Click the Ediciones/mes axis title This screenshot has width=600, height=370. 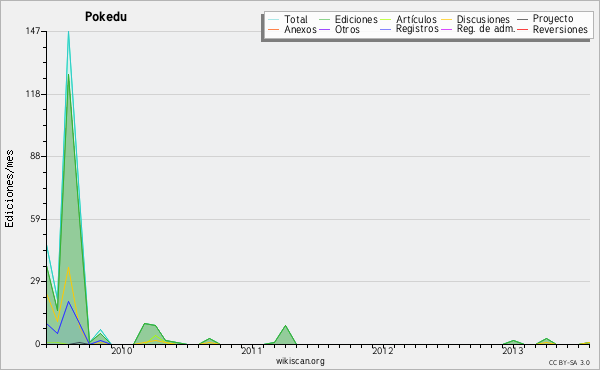tap(9, 189)
